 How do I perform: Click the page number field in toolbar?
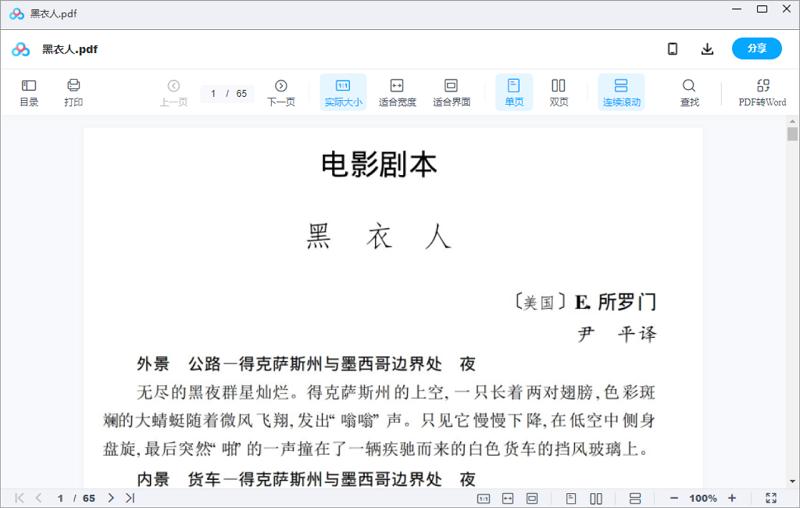click(215, 93)
